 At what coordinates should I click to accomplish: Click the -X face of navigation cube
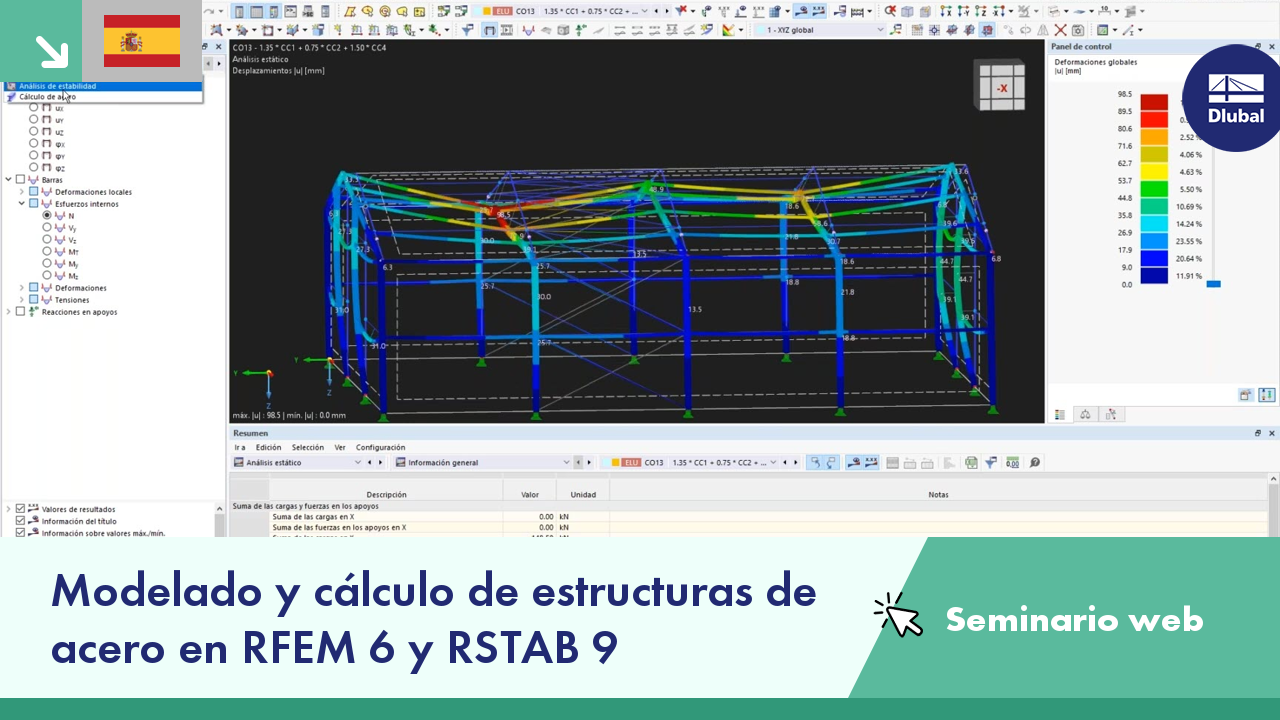pyautogui.click(x=1001, y=88)
